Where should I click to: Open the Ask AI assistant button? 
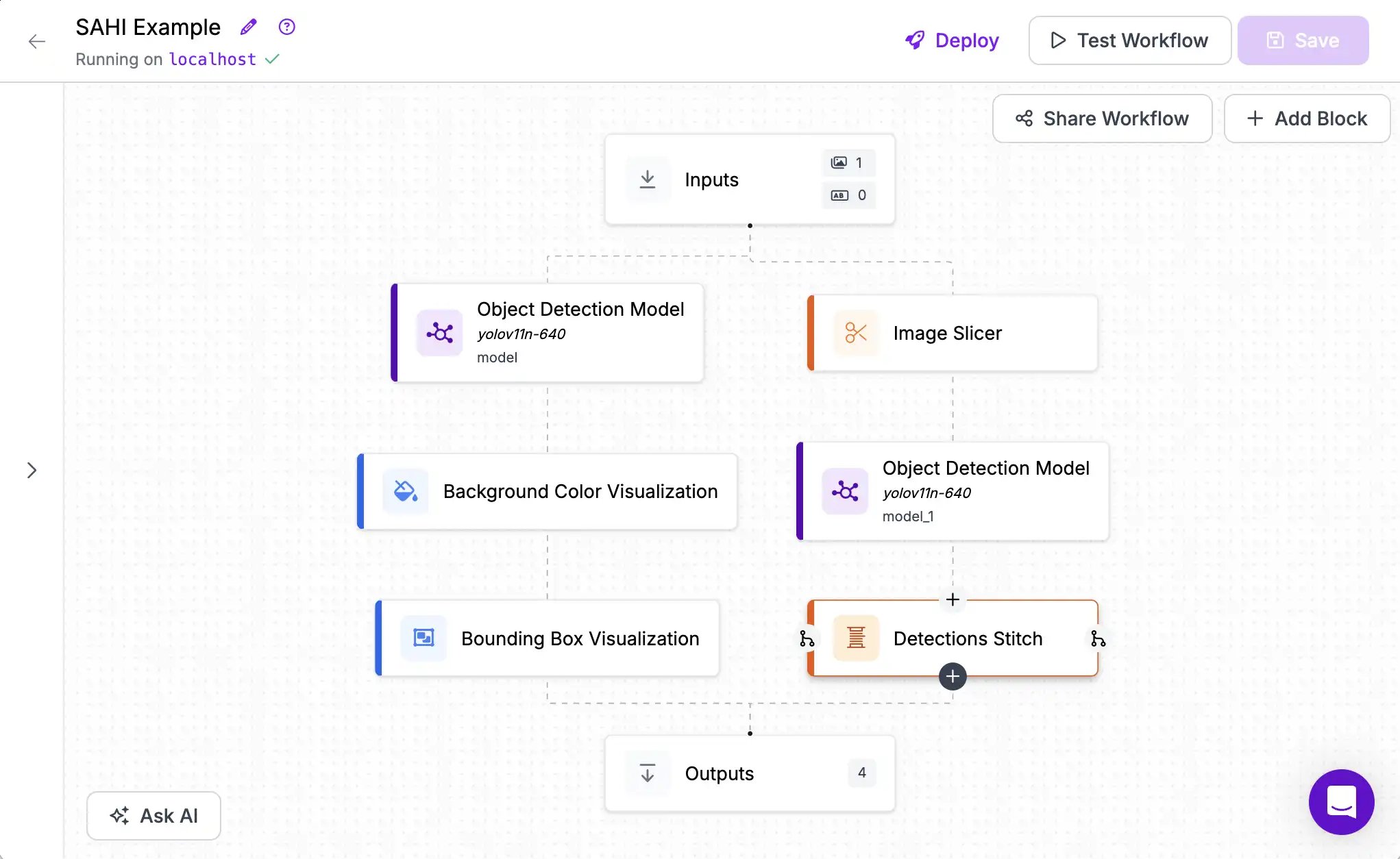click(153, 816)
